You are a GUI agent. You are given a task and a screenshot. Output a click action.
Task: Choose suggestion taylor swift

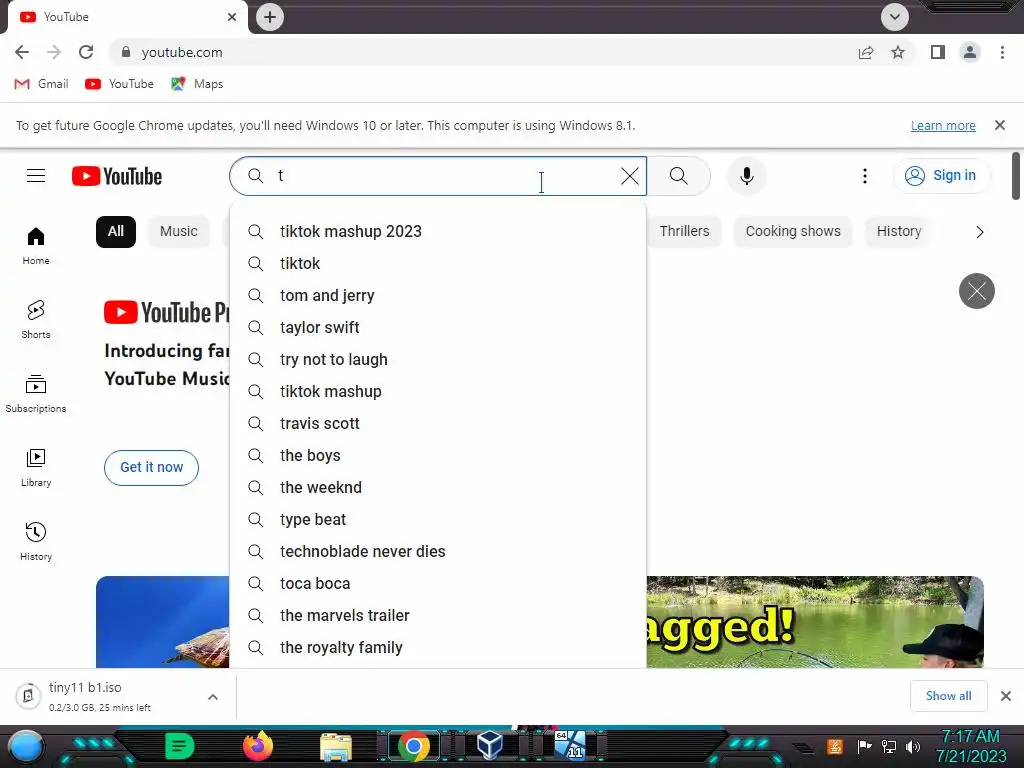(438, 328)
